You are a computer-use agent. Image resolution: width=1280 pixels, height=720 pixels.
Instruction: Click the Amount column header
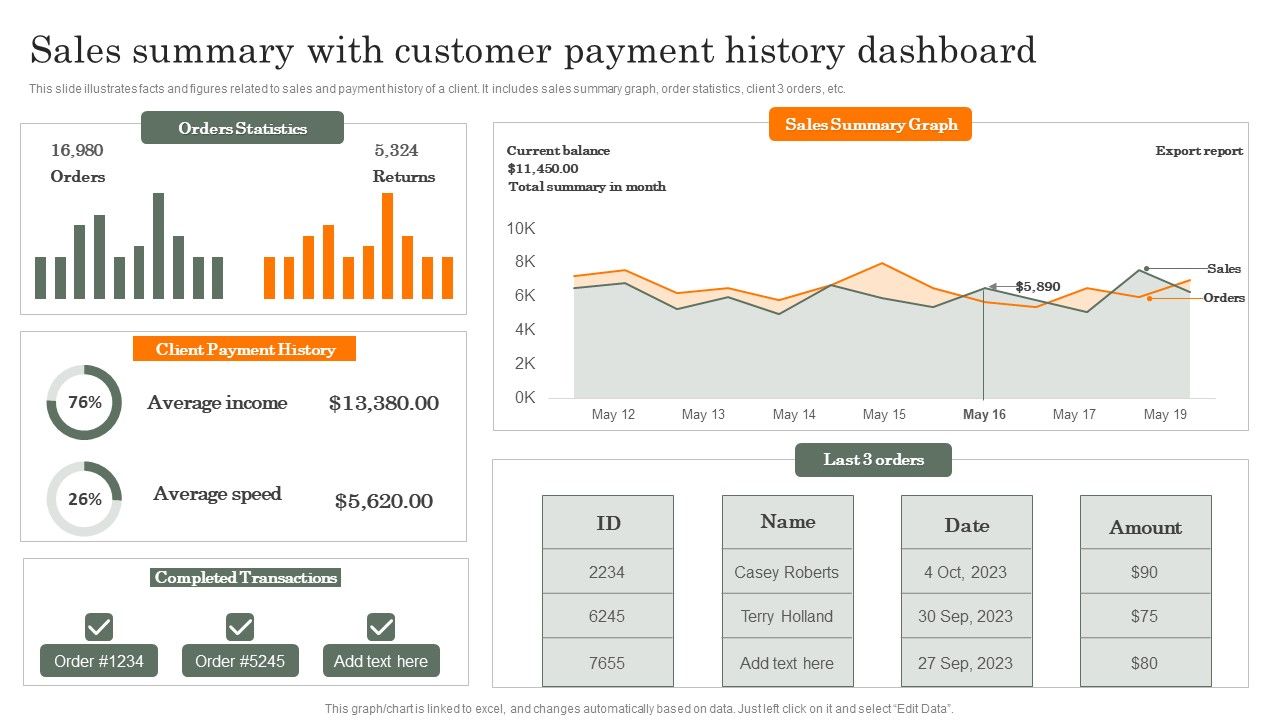tap(1146, 522)
